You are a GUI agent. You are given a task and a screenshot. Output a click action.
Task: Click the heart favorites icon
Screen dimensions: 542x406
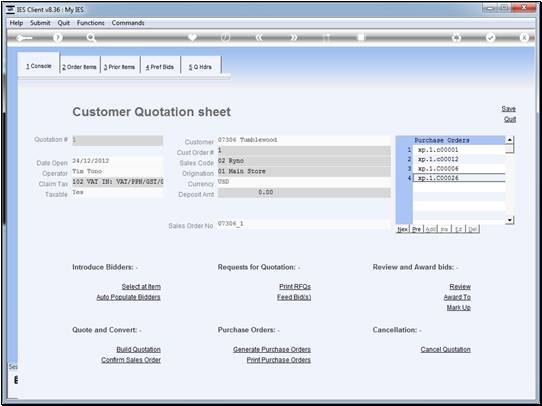point(192,38)
